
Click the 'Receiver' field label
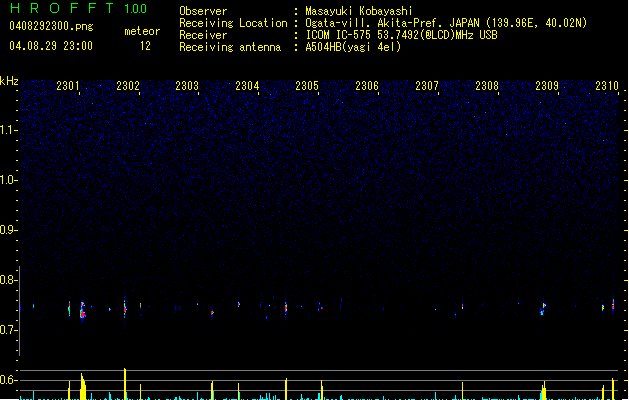pyautogui.click(x=203, y=35)
